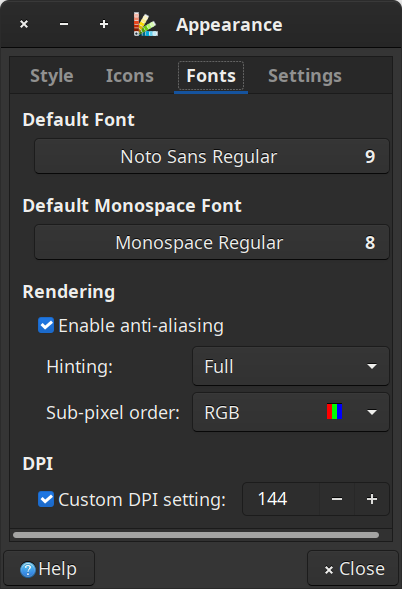Screen dimensions: 402x589
Task: Minimize the Appearance window
Action: tap(64, 24)
